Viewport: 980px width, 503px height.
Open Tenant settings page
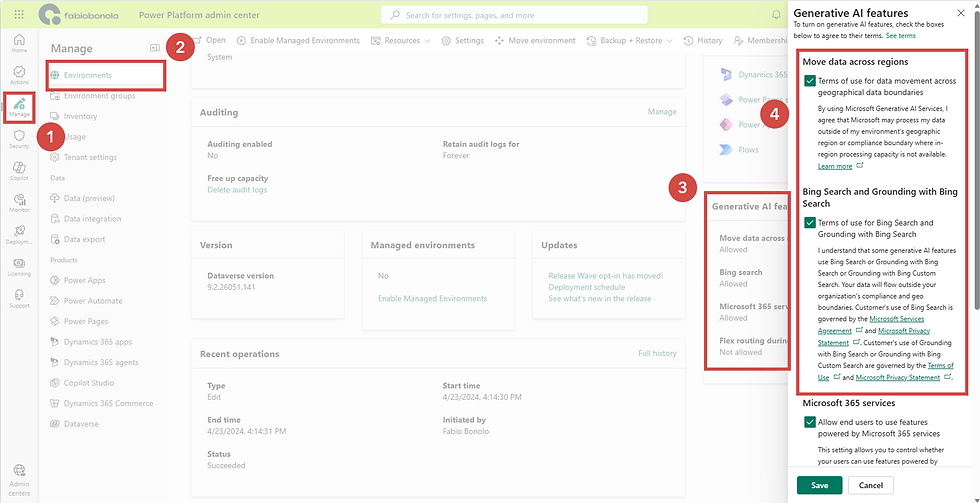coord(90,157)
